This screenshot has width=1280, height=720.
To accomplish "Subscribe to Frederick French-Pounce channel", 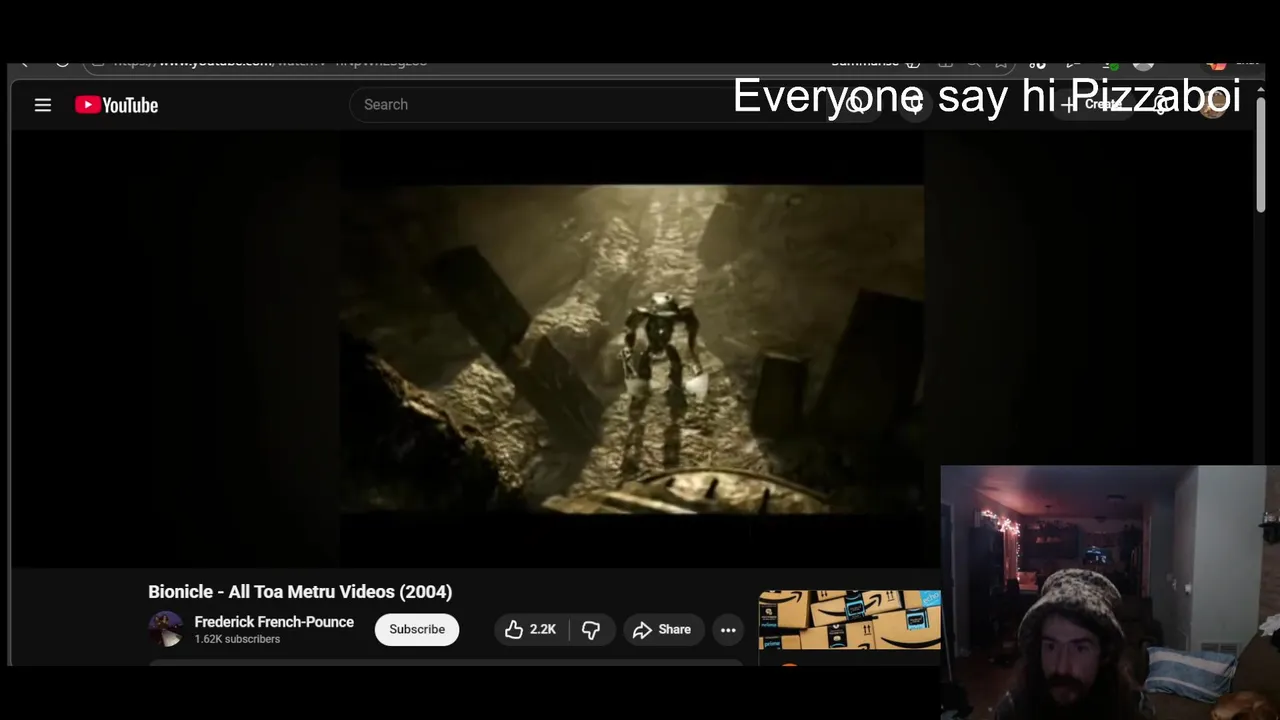I will tap(417, 629).
